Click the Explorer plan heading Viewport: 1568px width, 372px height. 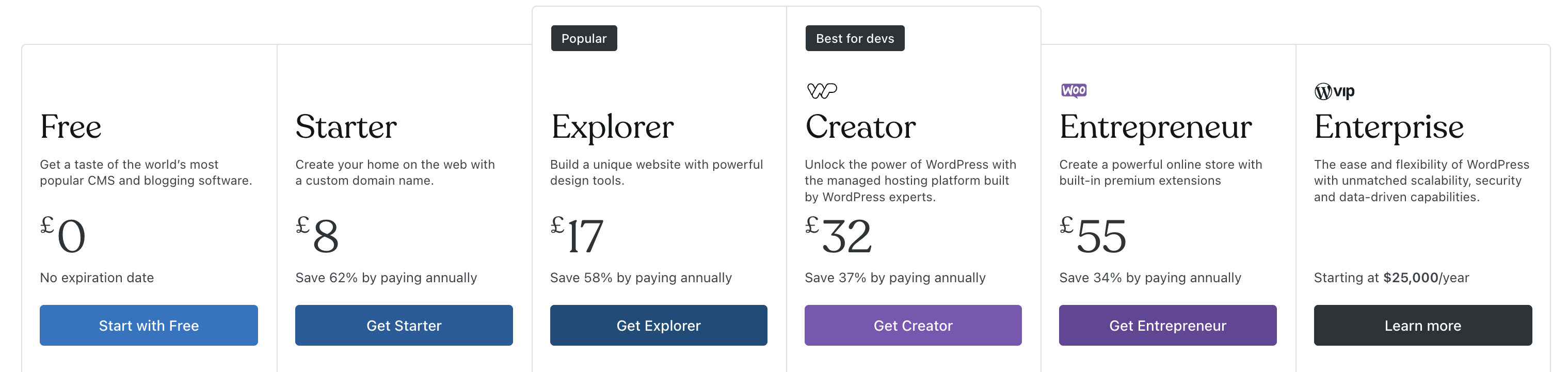pyautogui.click(x=612, y=127)
